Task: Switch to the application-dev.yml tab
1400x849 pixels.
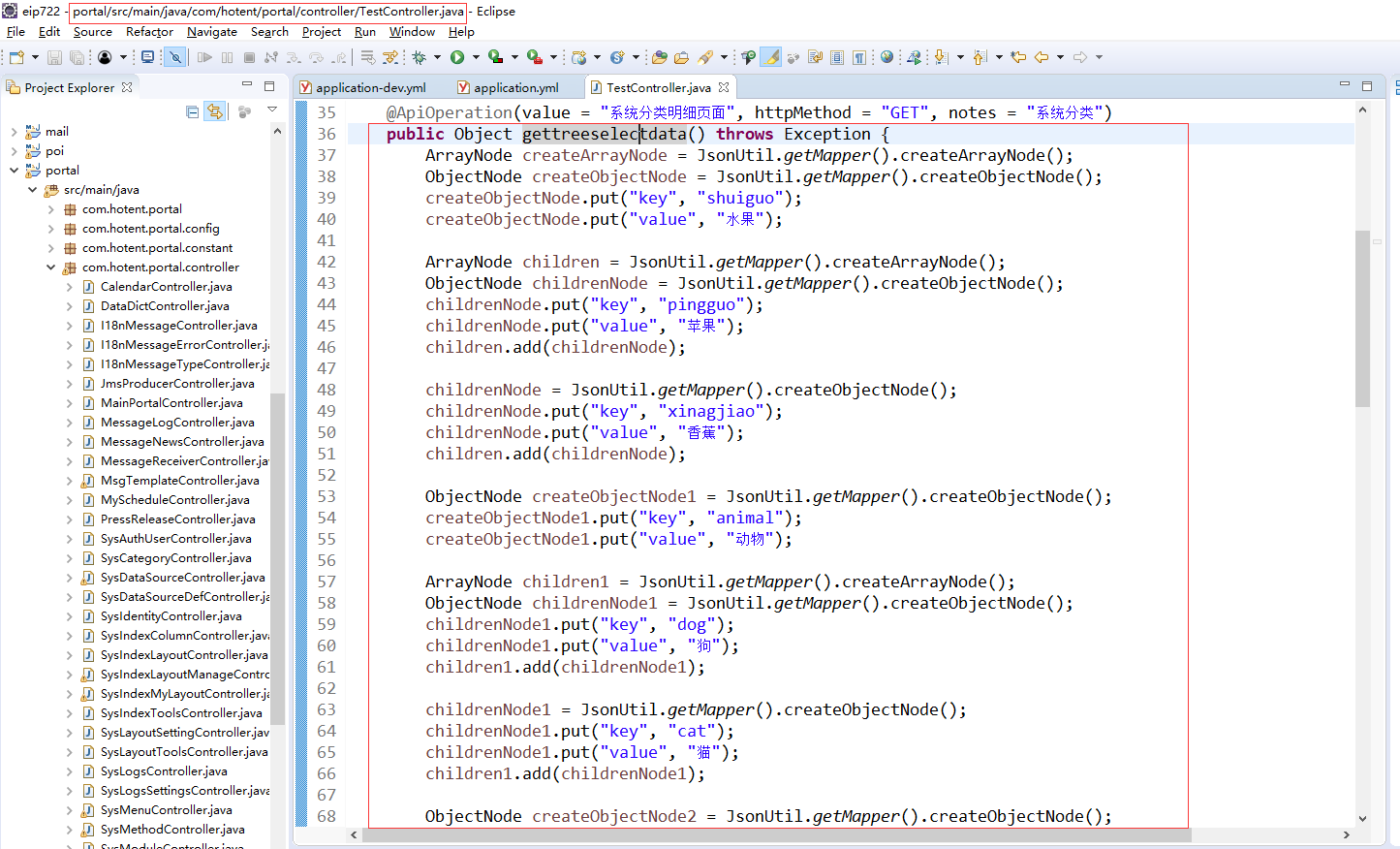Action: (x=370, y=87)
